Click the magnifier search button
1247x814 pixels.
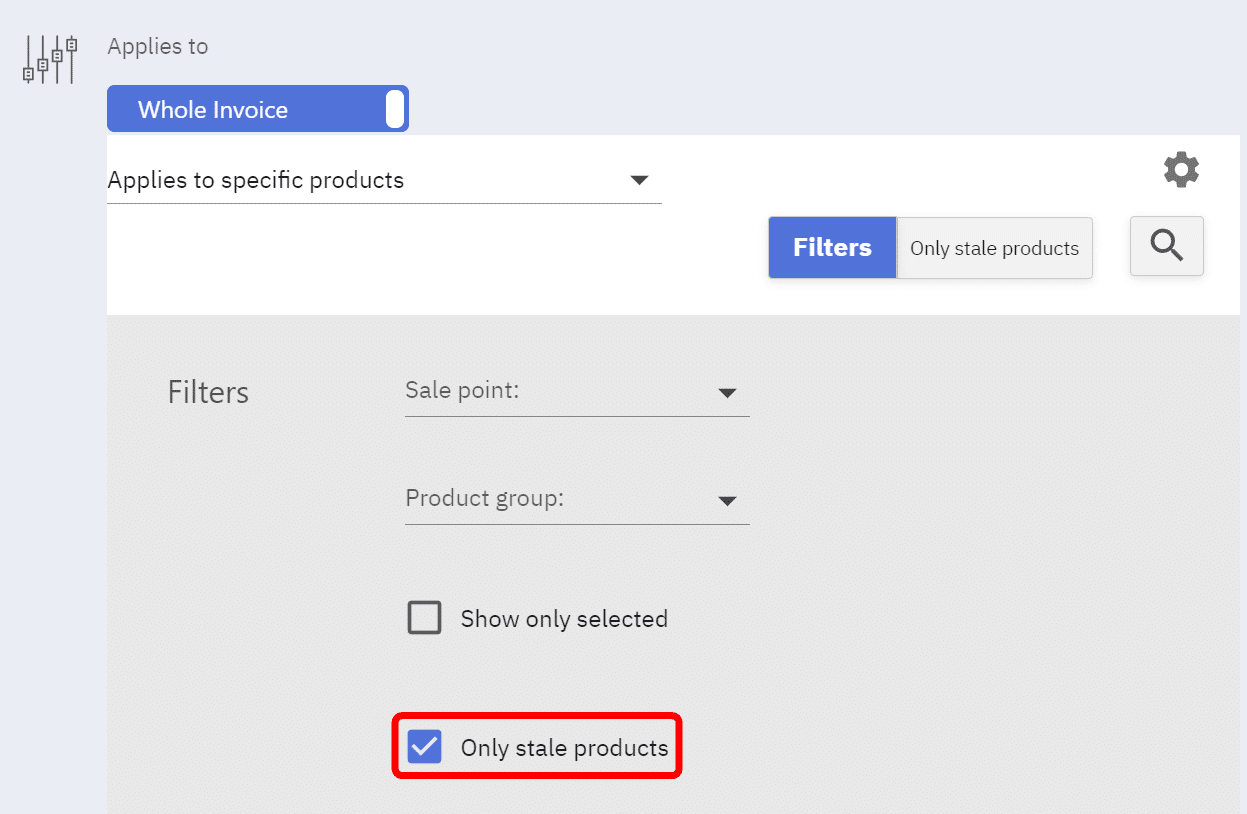(x=1166, y=246)
